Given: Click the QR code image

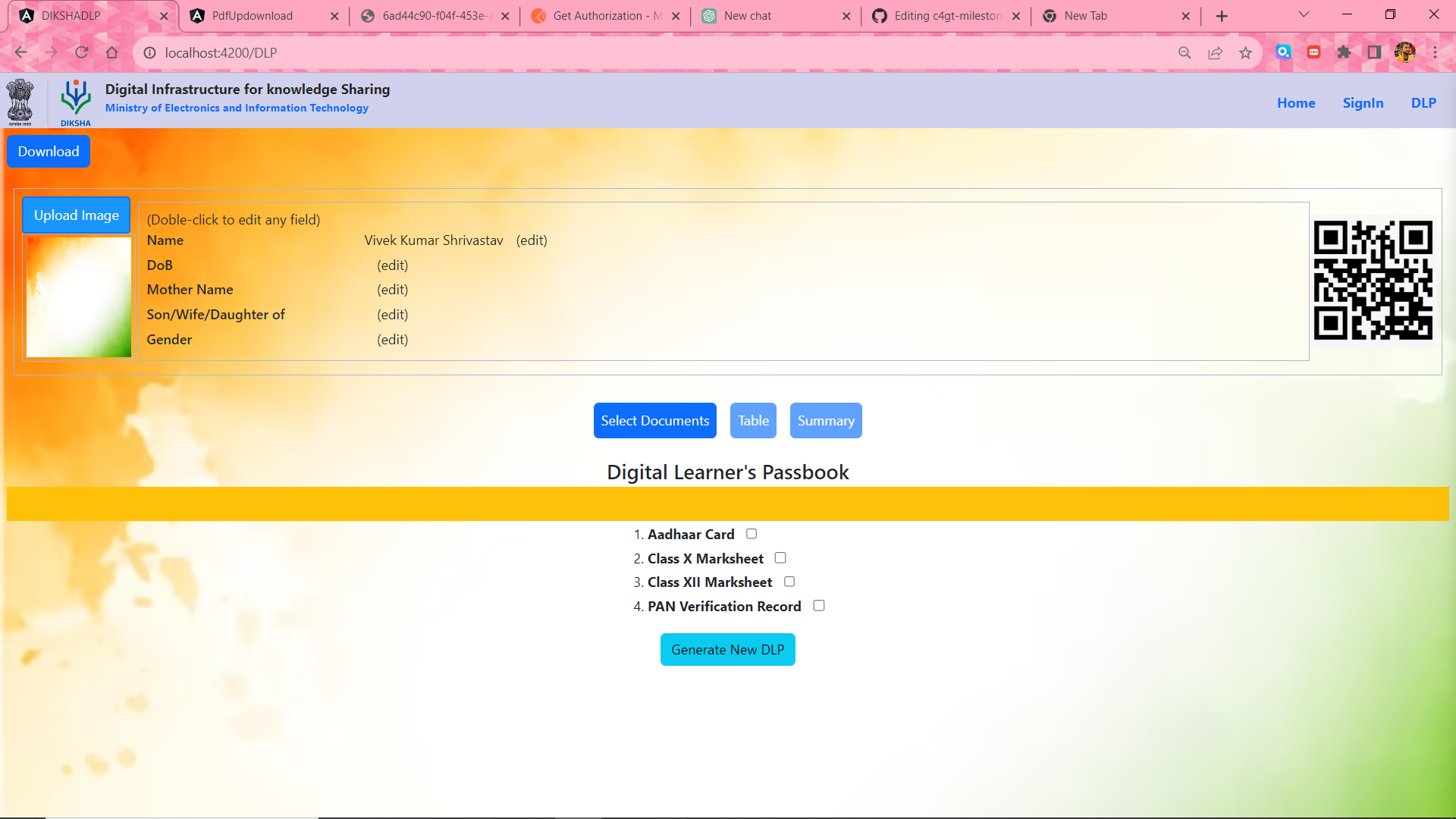Looking at the screenshot, I should point(1373,281).
